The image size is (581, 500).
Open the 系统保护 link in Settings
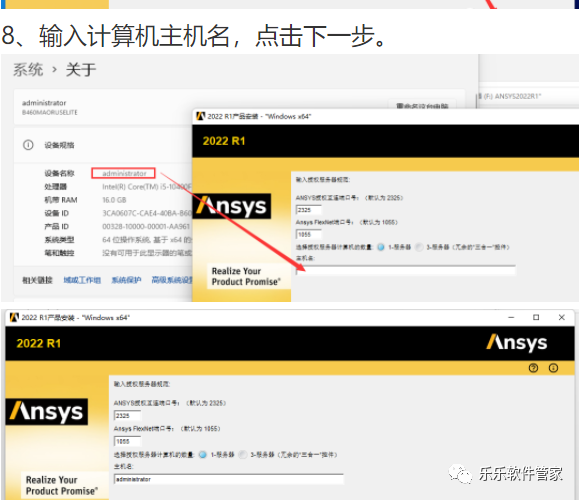(126, 280)
